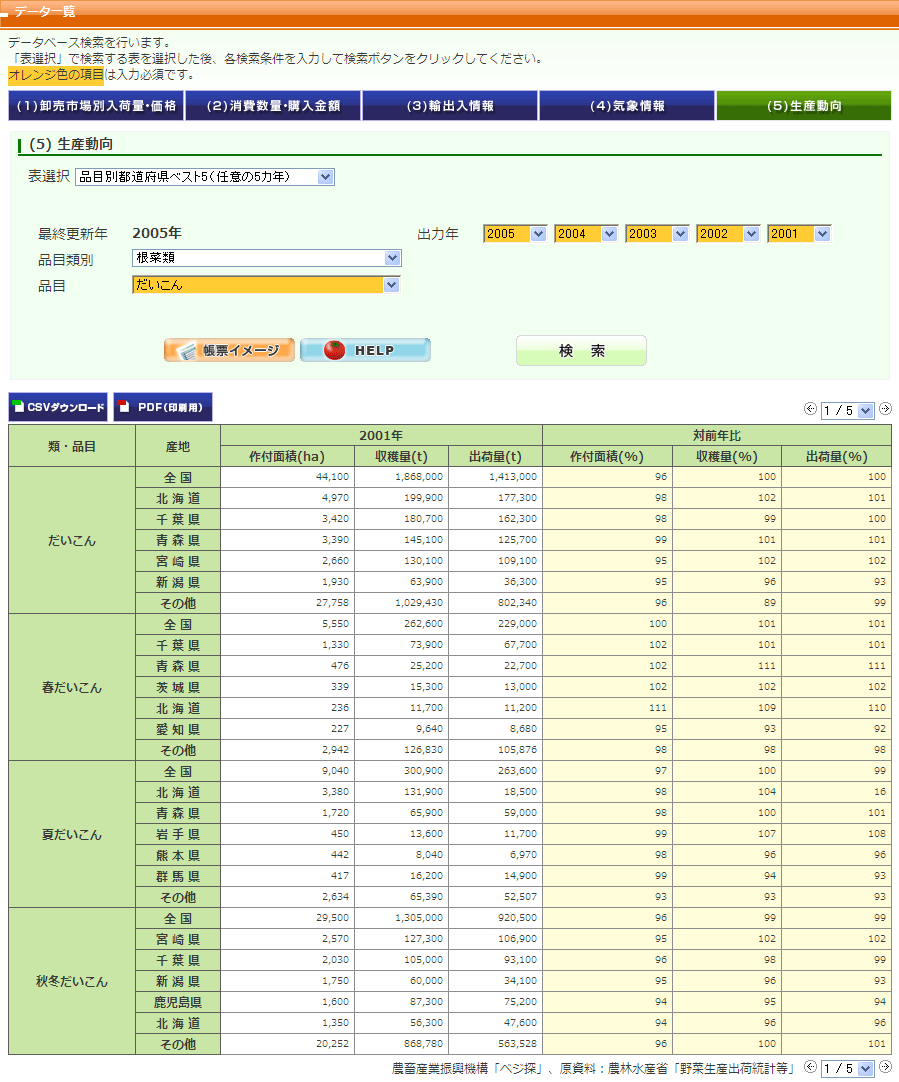This screenshot has height=1082, width=899.
Task: Open the tomato HELP button
Action: pyautogui.click(x=365, y=350)
